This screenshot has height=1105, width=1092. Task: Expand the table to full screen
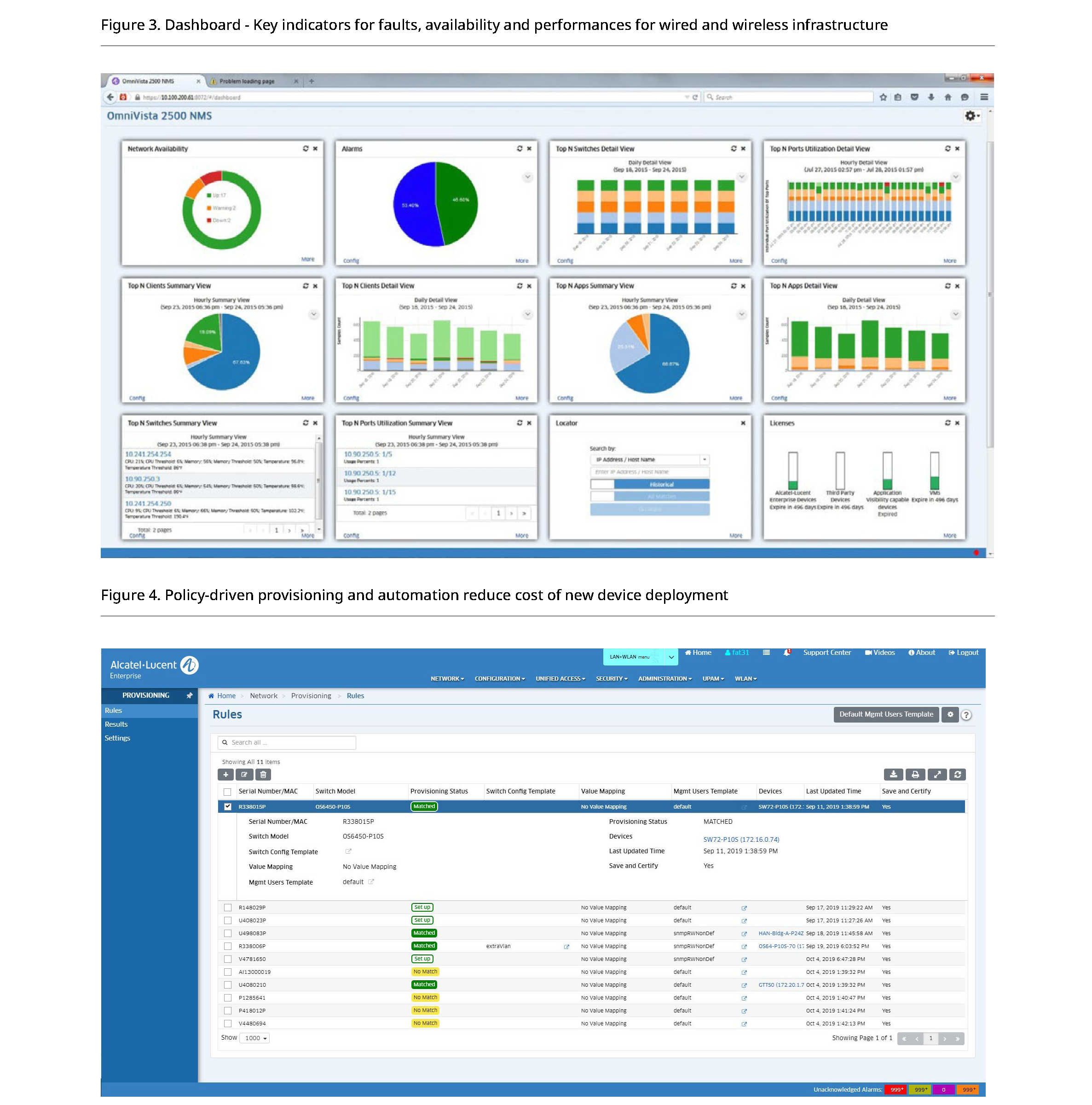click(936, 775)
